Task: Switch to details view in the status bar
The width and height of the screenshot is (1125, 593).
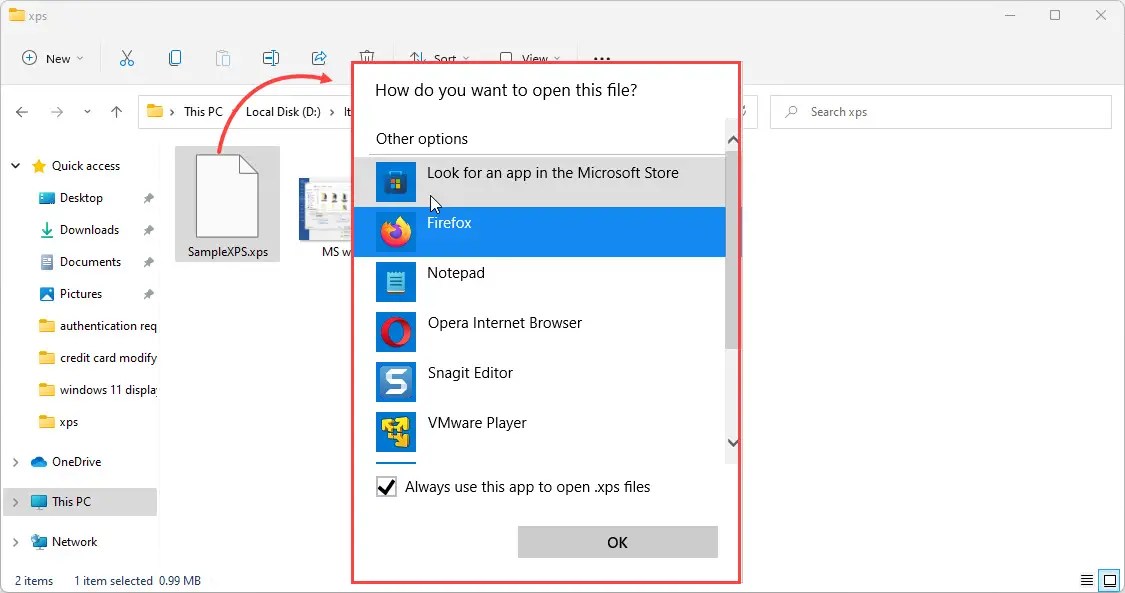Action: click(1087, 580)
